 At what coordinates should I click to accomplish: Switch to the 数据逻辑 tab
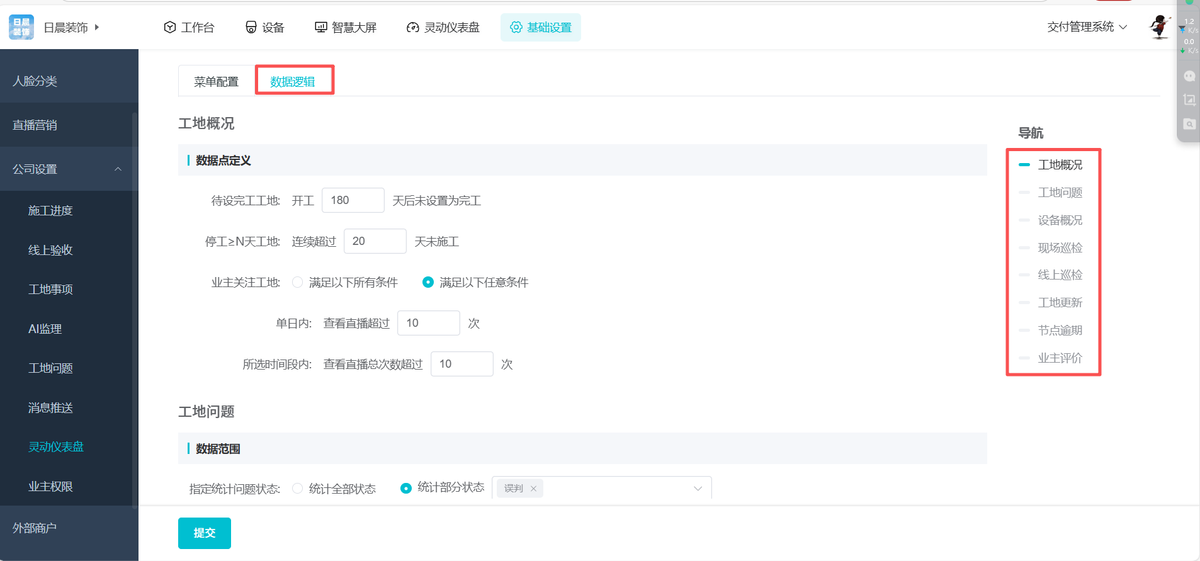tap(293, 82)
